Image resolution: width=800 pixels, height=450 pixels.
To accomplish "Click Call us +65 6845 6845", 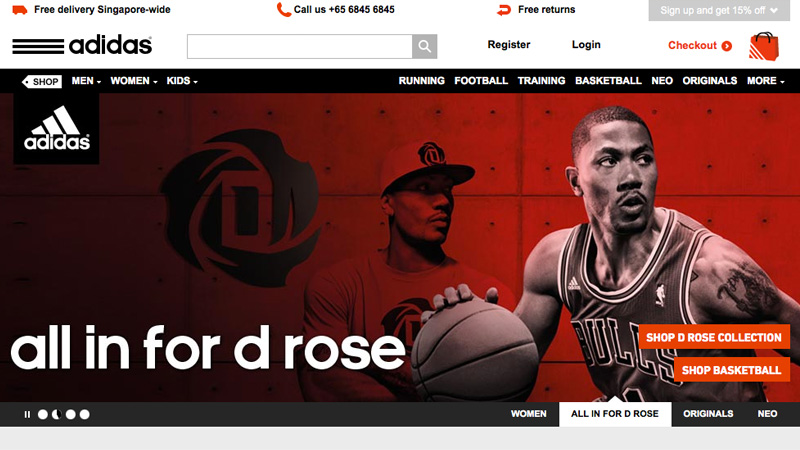I will tap(344, 10).
